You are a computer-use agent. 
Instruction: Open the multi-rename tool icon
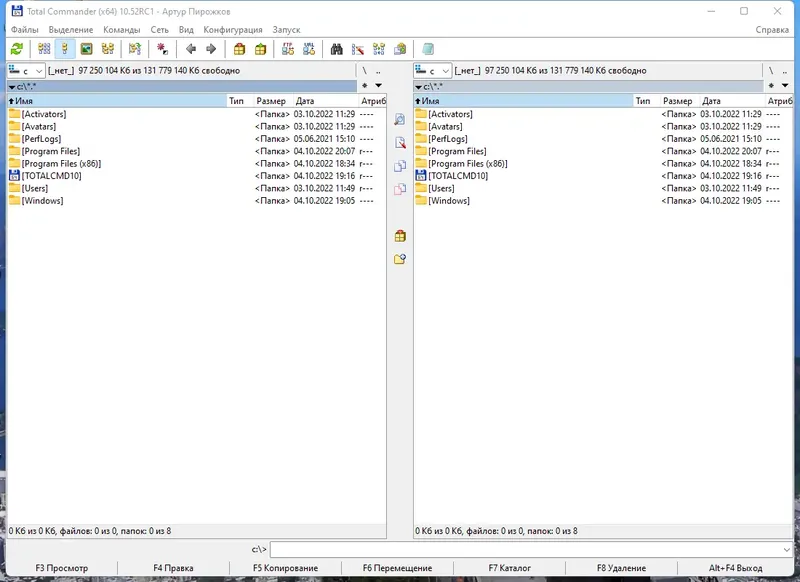[358, 49]
